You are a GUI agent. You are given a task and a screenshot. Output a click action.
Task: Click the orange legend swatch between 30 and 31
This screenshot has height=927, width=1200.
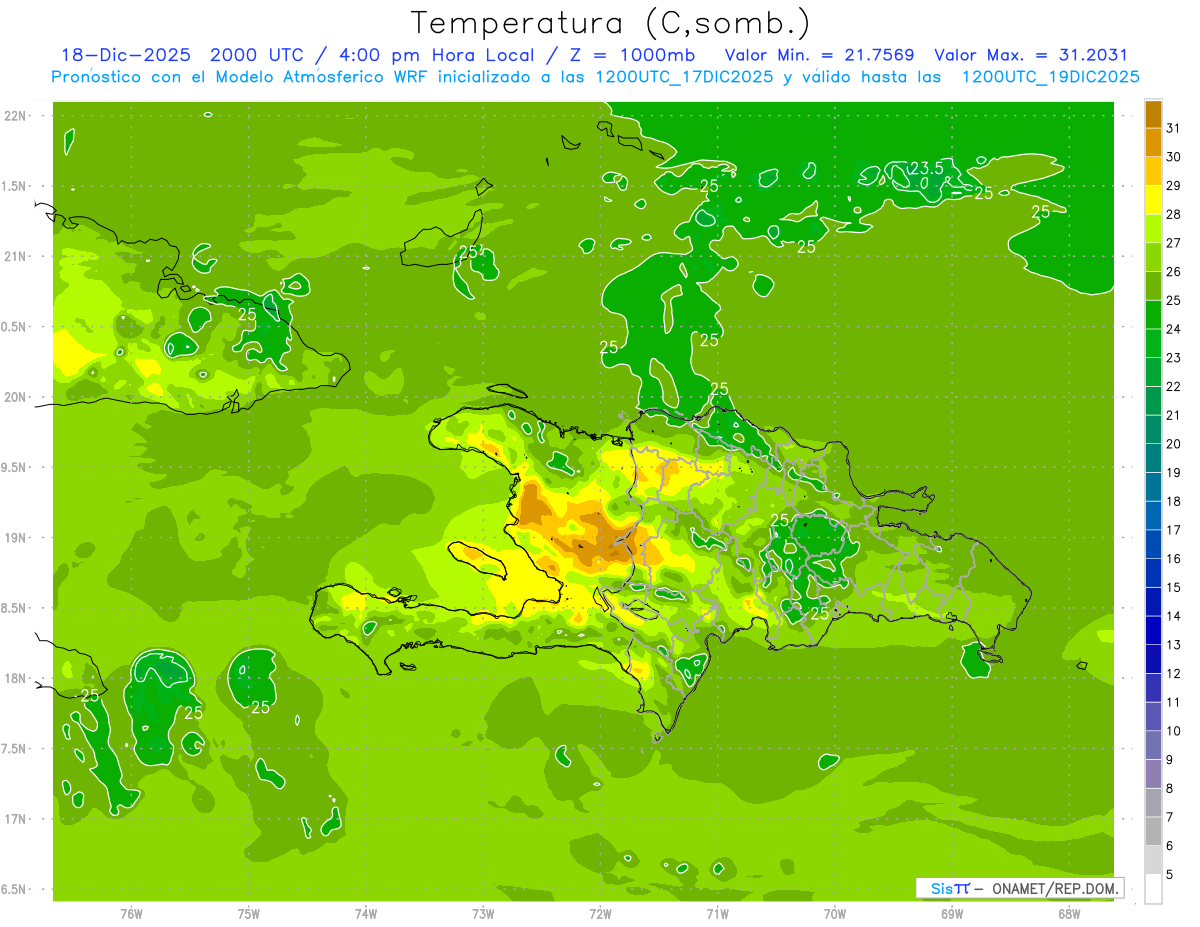point(1153,142)
